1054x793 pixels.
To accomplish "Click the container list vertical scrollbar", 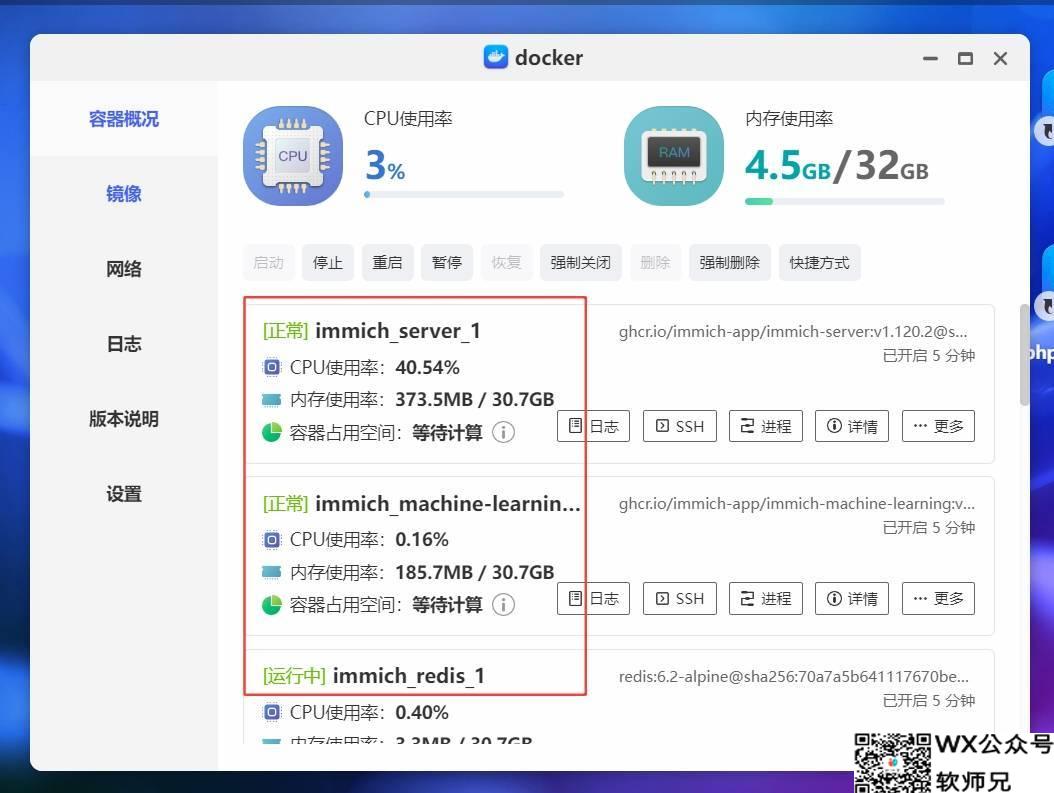I will point(1024,355).
